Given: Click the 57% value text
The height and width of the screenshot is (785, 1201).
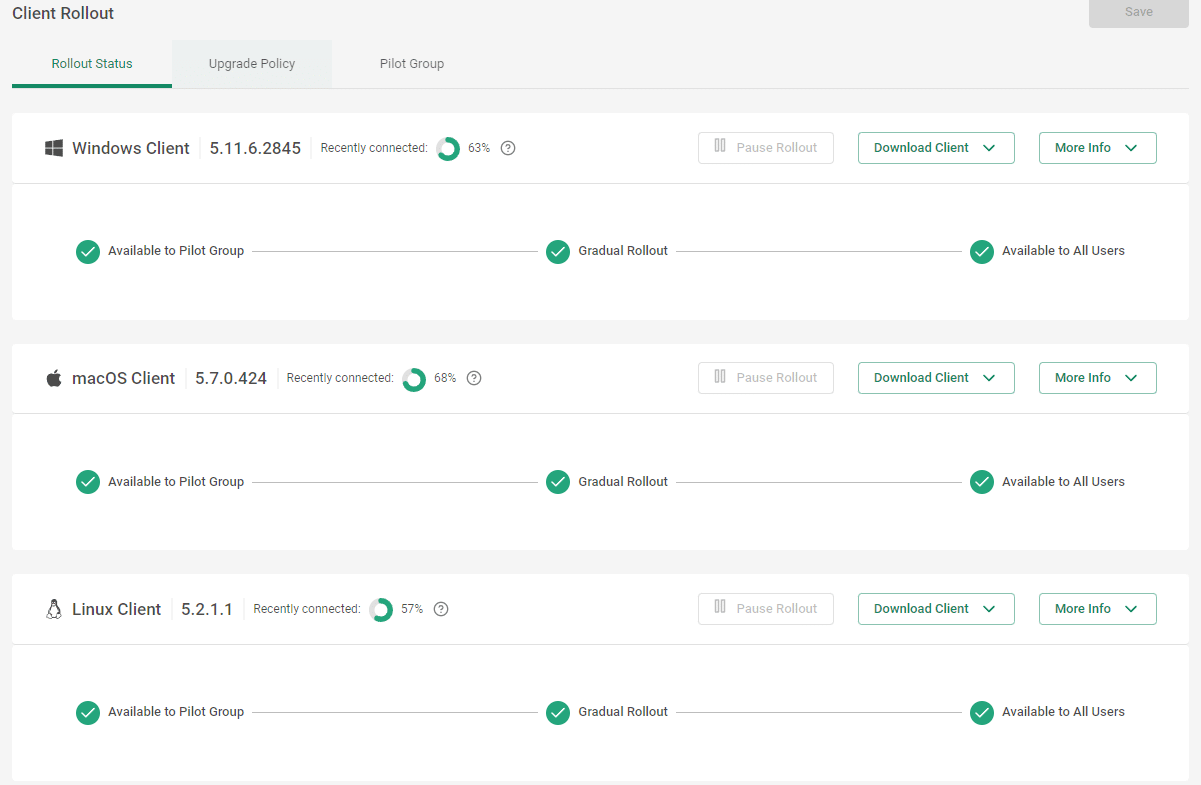Looking at the screenshot, I should click(412, 609).
